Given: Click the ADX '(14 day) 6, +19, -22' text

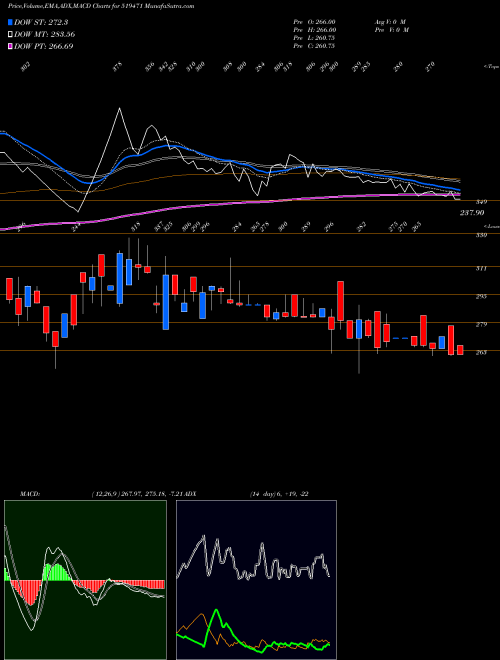Looking at the screenshot, I should 279,494.
